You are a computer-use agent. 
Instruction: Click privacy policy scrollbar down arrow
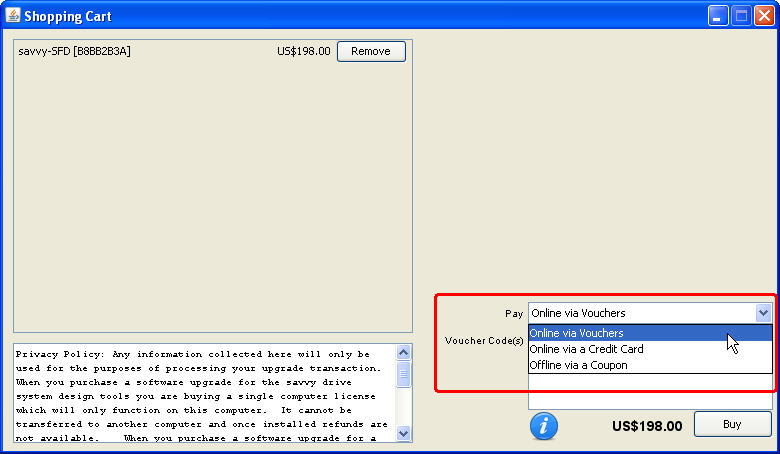(403, 433)
